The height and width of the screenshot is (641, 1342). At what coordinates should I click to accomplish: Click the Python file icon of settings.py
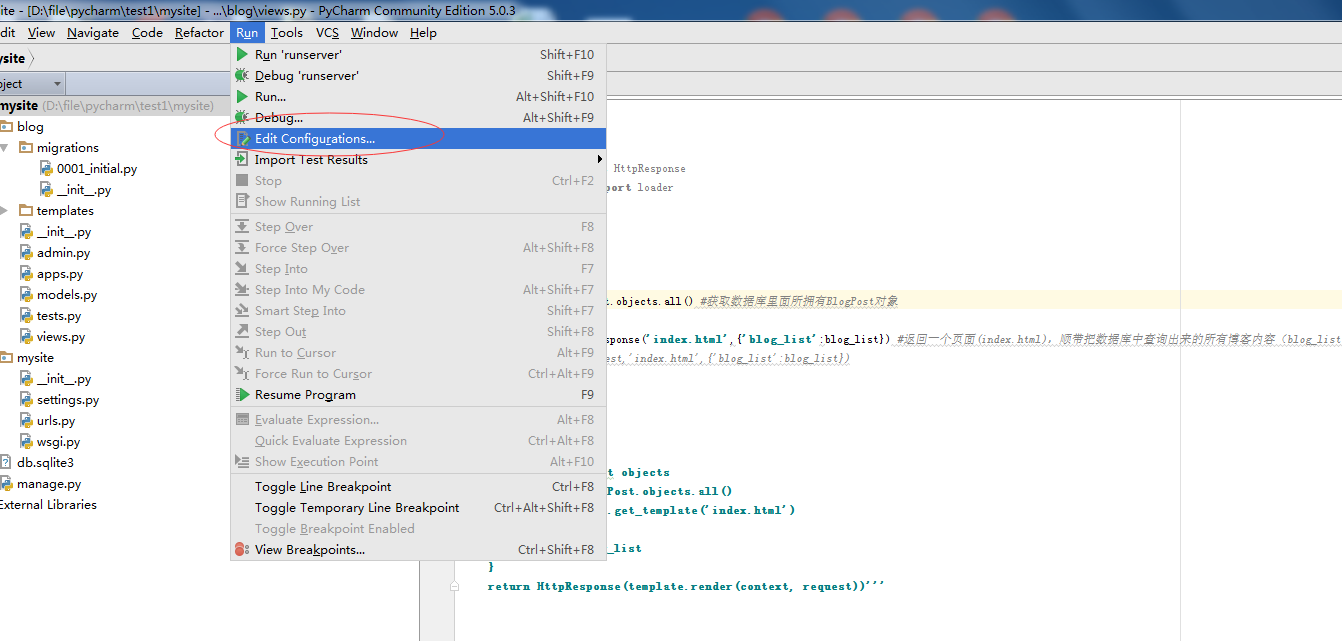pos(27,400)
